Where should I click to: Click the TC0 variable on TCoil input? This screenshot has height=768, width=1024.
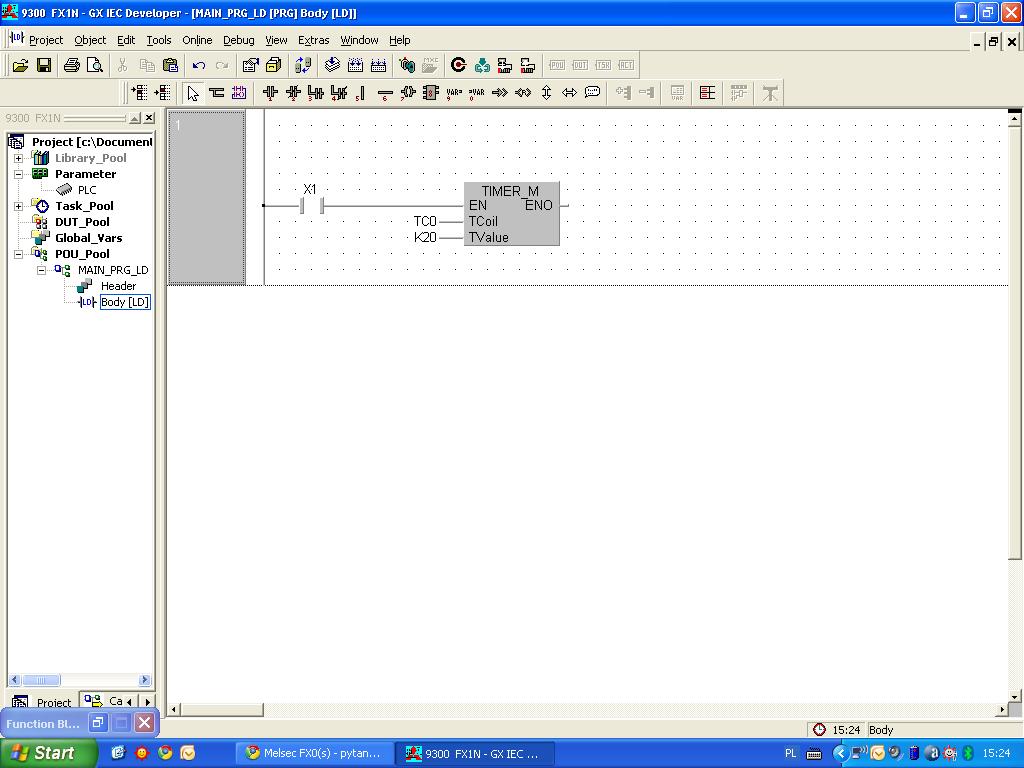click(424, 221)
